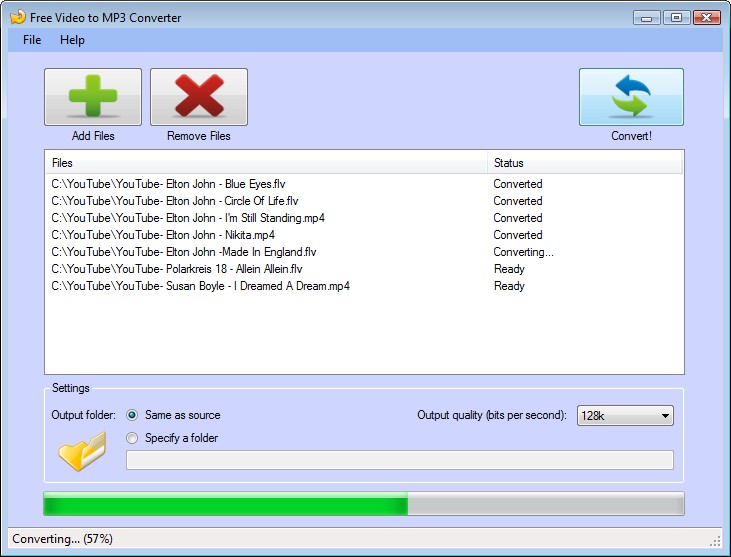Click the yellow output folder browse icon
This screenshot has height=557, width=731.
pyautogui.click(x=82, y=451)
